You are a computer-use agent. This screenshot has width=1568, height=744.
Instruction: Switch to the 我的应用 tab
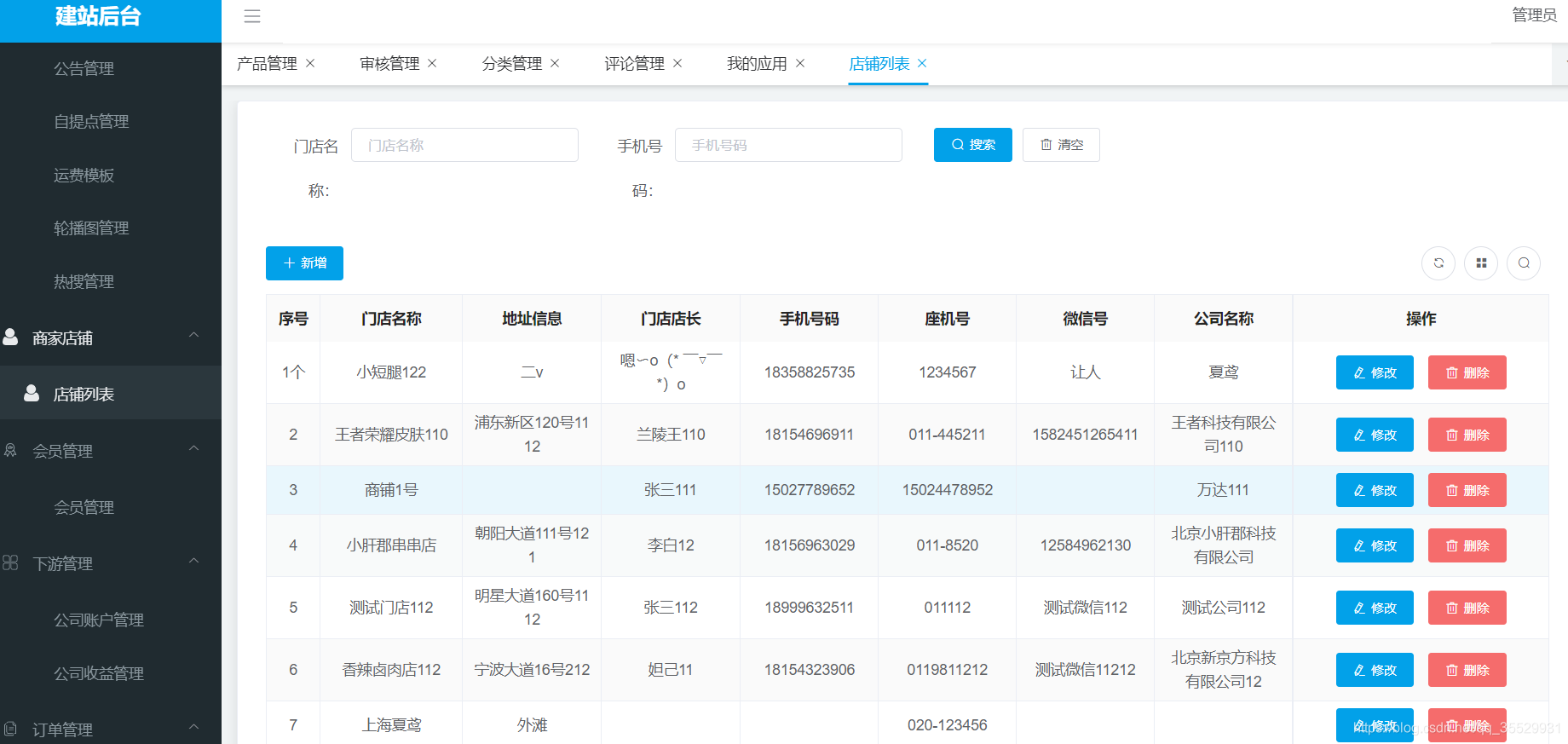coord(757,64)
